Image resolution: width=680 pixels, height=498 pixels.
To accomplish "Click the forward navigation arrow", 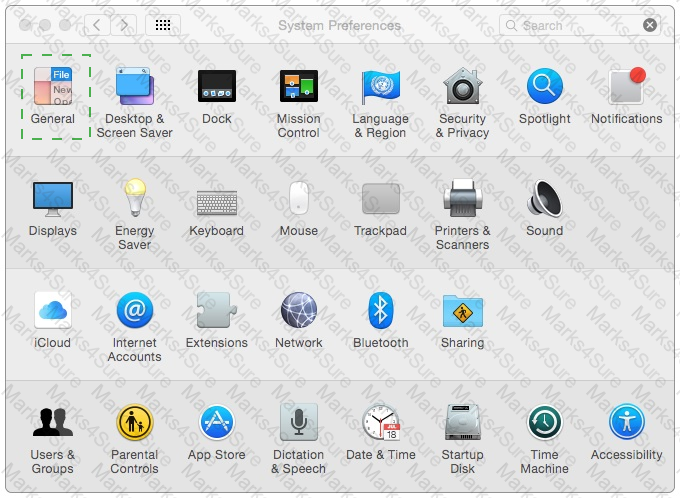I will 124,25.
